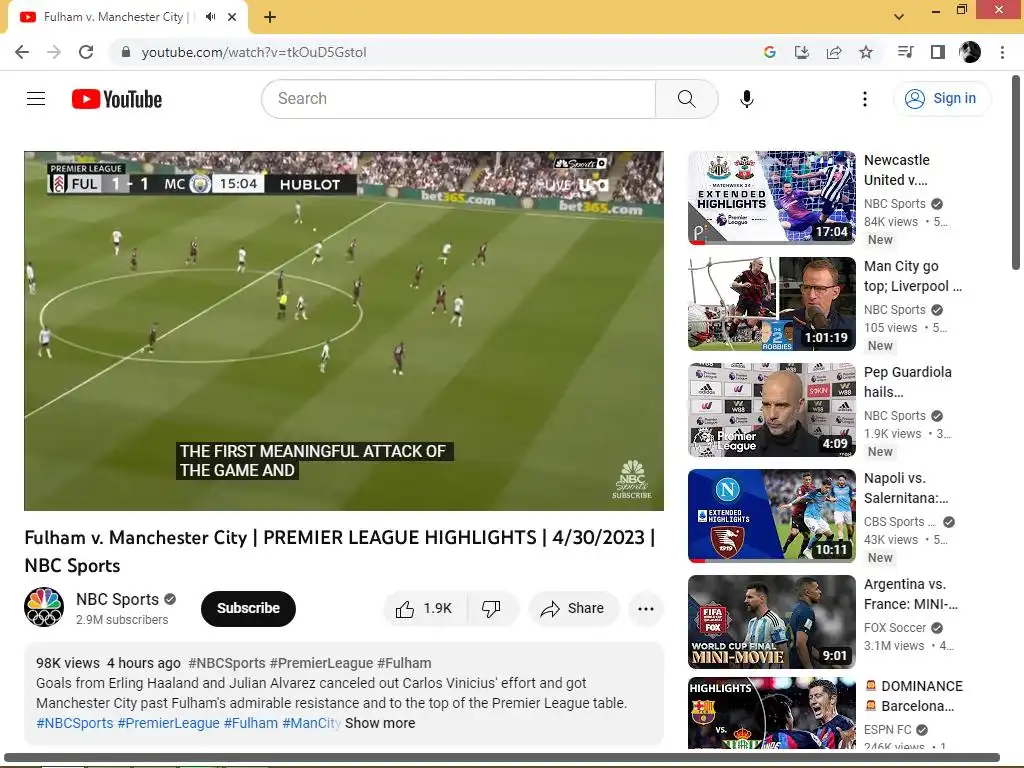This screenshot has height=768, width=1024.
Task: Open the Newcastle United v. video title
Action: 897,170
